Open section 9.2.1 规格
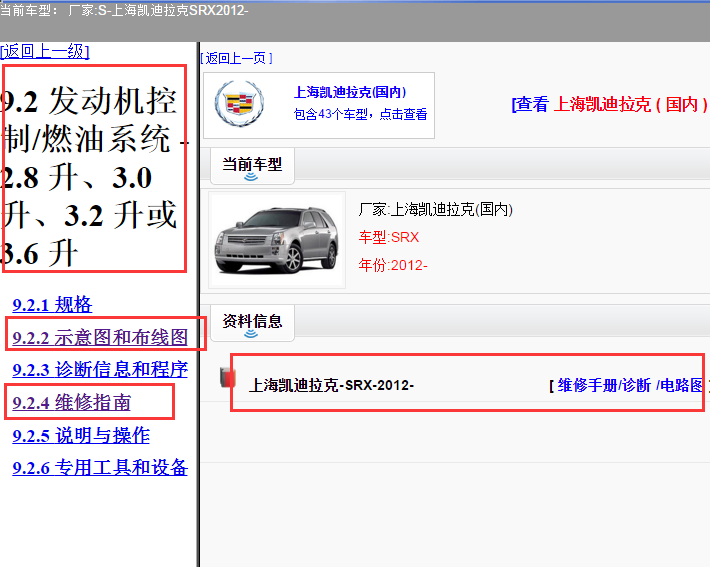Image resolution: width=710 pixels, height=567 pixels. click(52, 305)
